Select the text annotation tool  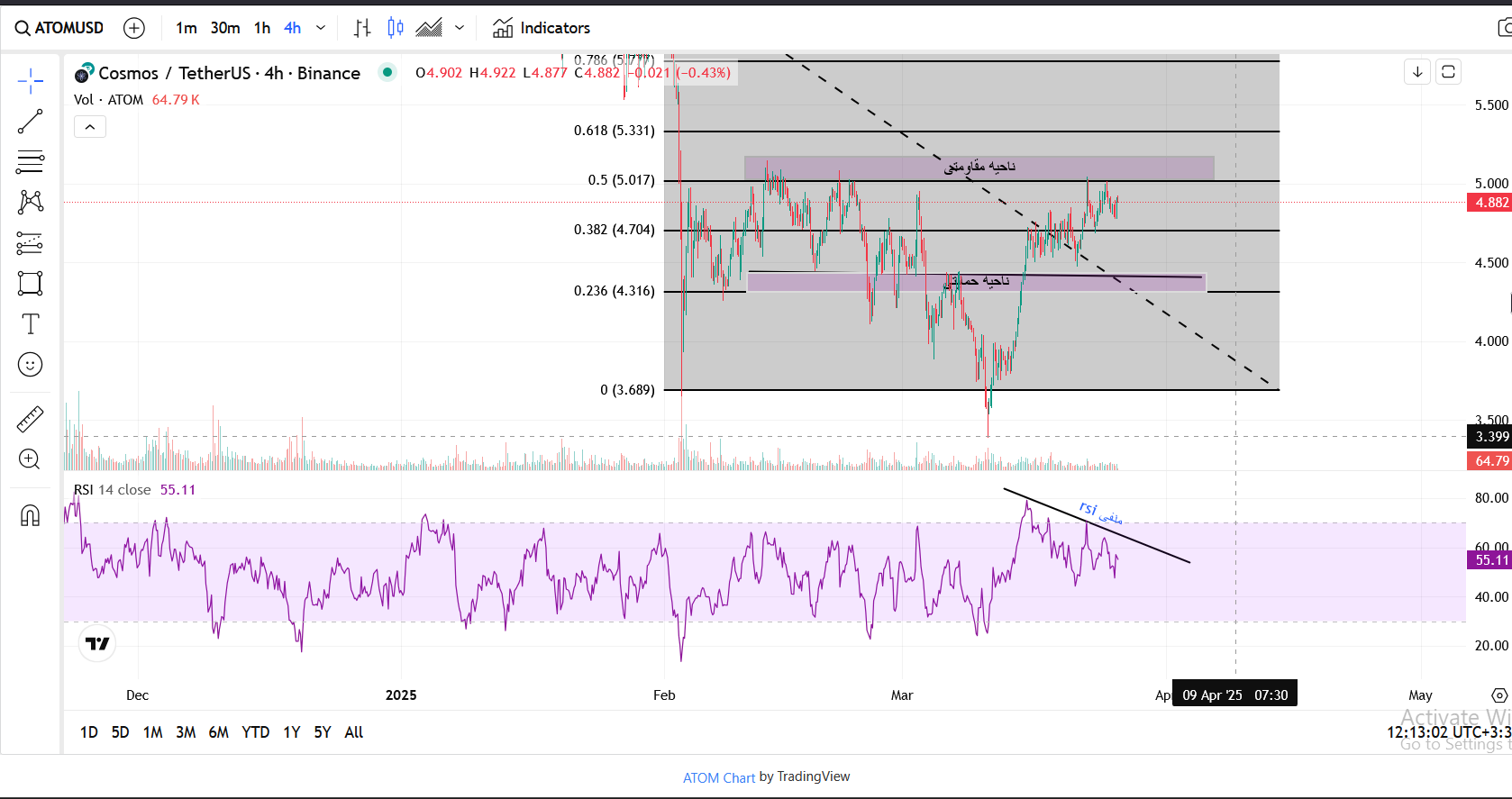(x=30, y=324)
